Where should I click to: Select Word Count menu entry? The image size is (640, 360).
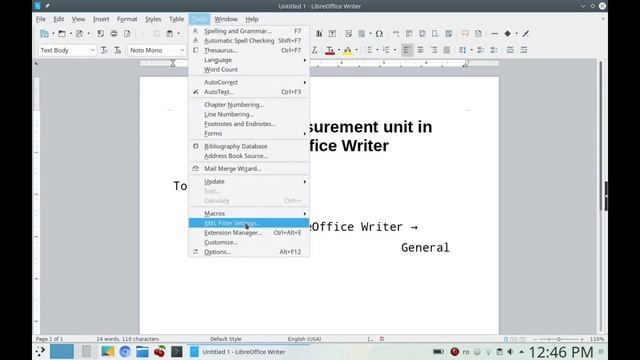click(x=249, y=69)
